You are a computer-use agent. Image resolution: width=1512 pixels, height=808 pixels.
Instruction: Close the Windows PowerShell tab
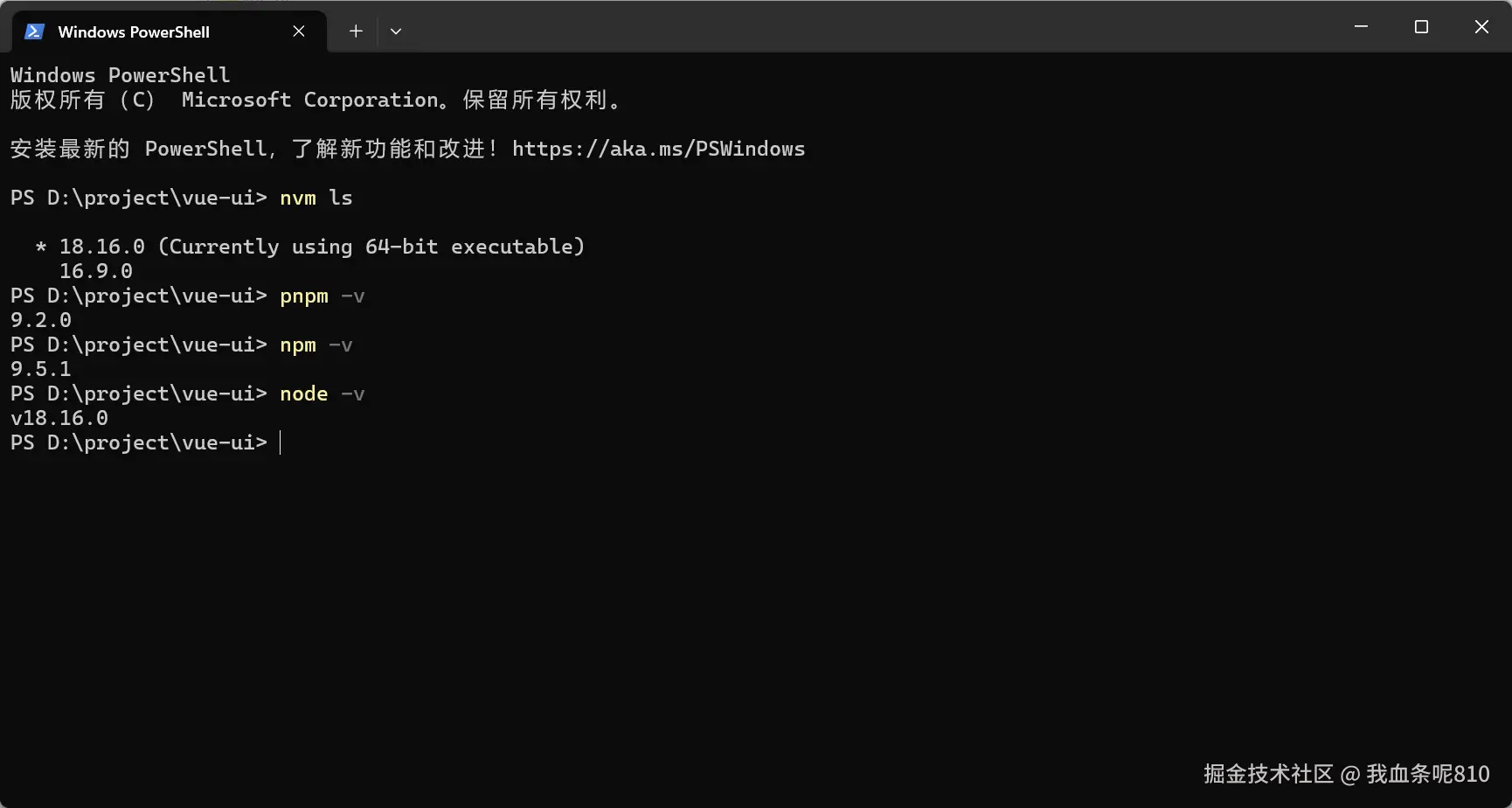click(299, 31)
